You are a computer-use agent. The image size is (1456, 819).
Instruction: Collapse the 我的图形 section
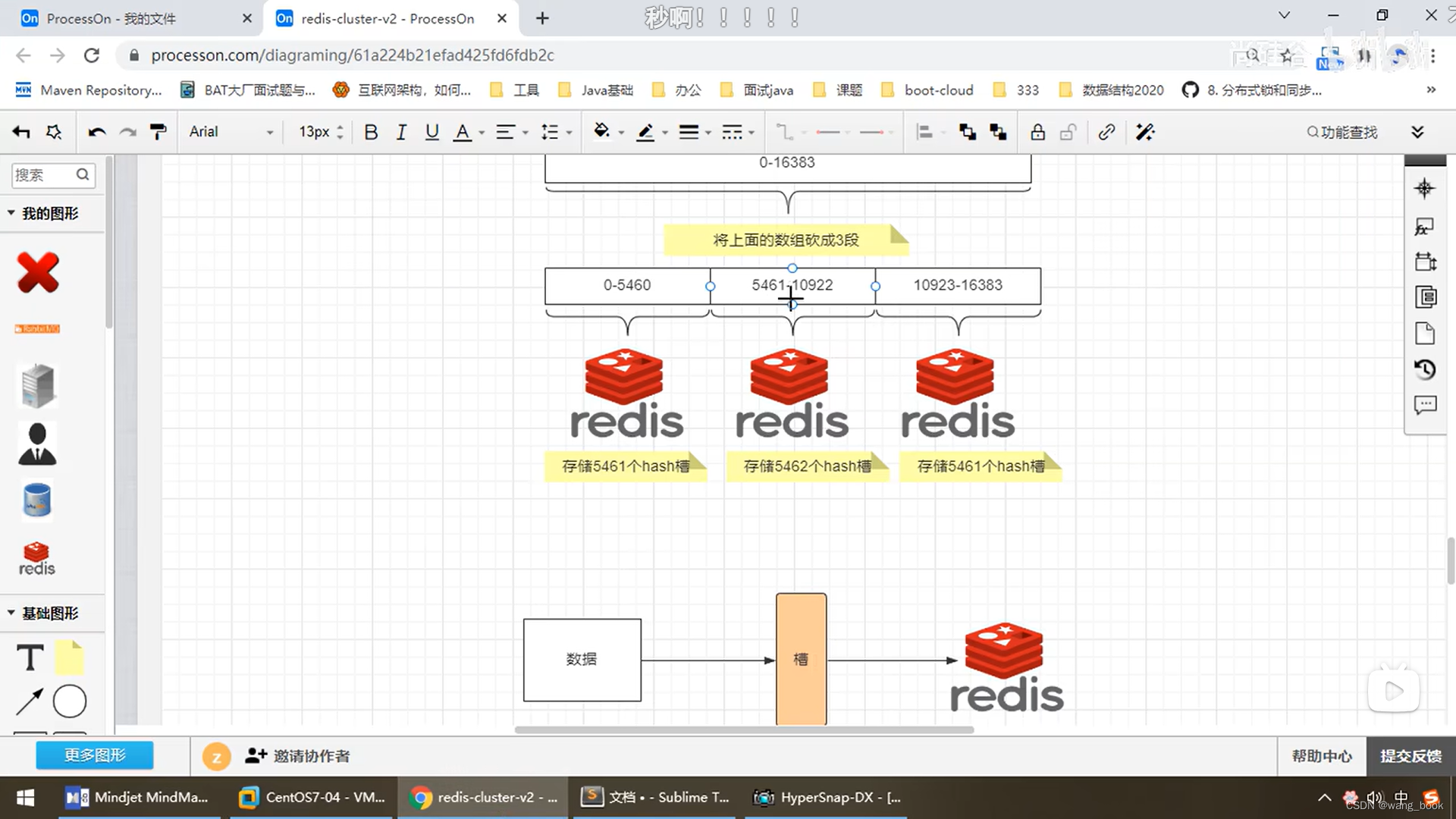[x=11, y=213]
